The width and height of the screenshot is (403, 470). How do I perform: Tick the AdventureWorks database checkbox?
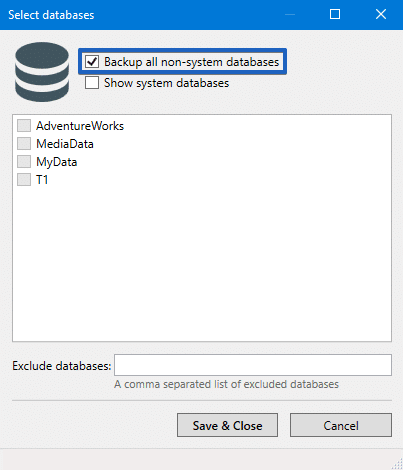coord(24,126)
